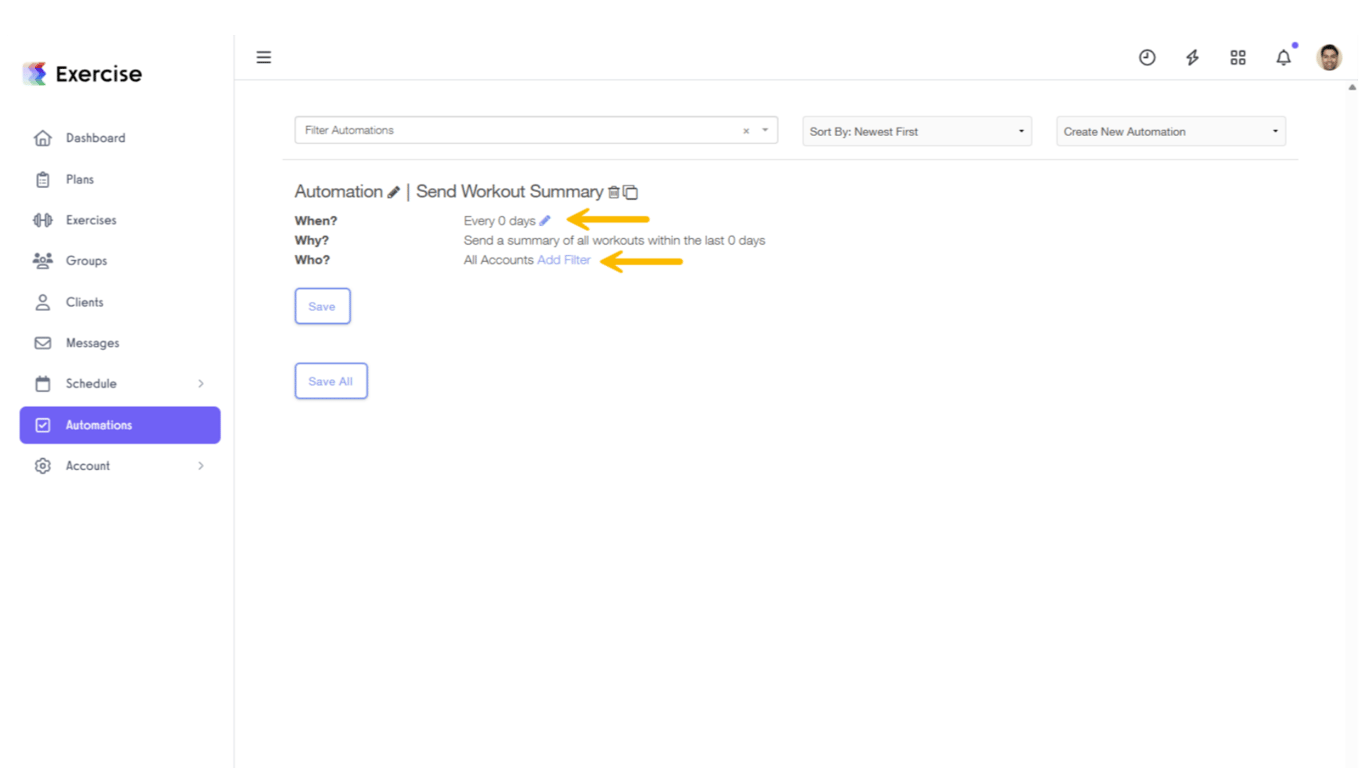Screen dimensions: 1366x768
Task: Switch to the Automations section
Action: 100,424
